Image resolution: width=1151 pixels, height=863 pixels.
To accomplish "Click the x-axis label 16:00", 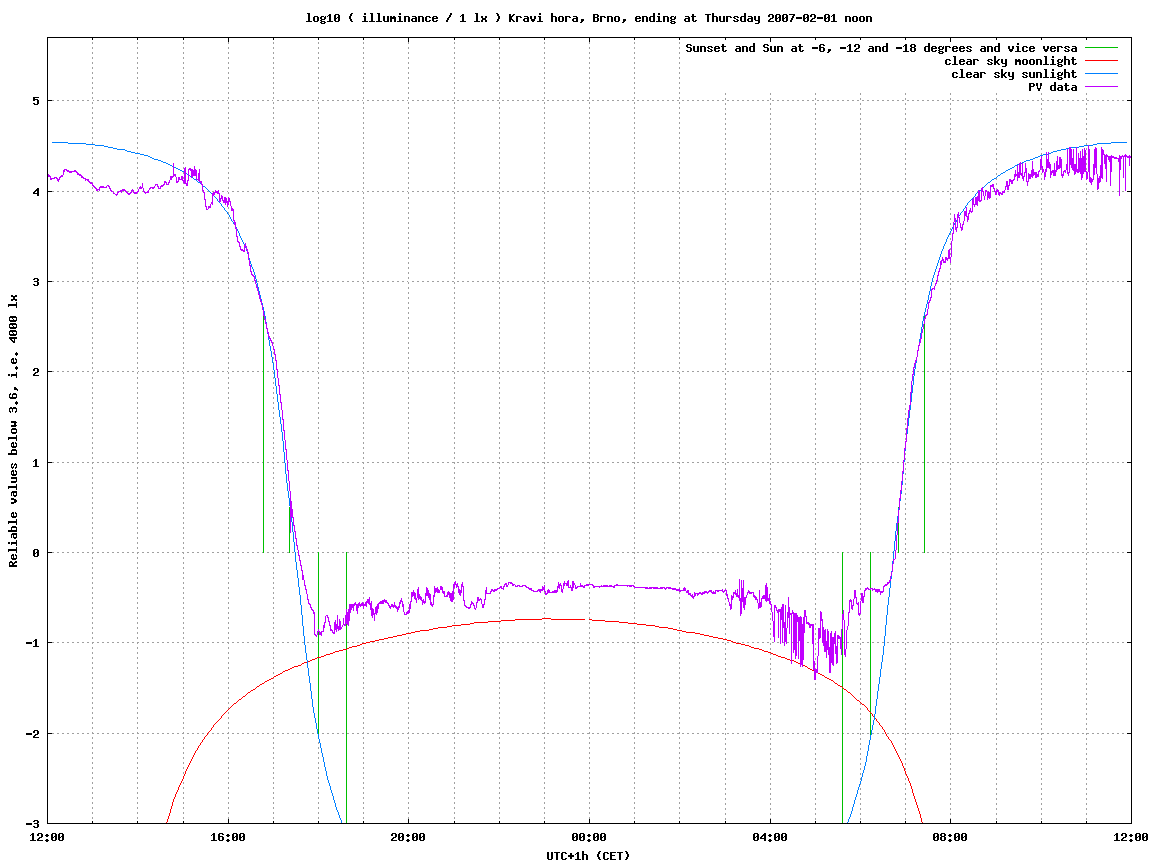I will coord(228,837).
